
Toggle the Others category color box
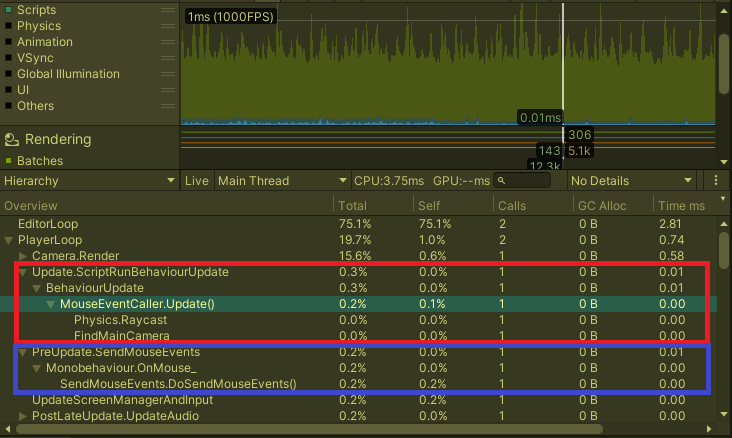8,106
